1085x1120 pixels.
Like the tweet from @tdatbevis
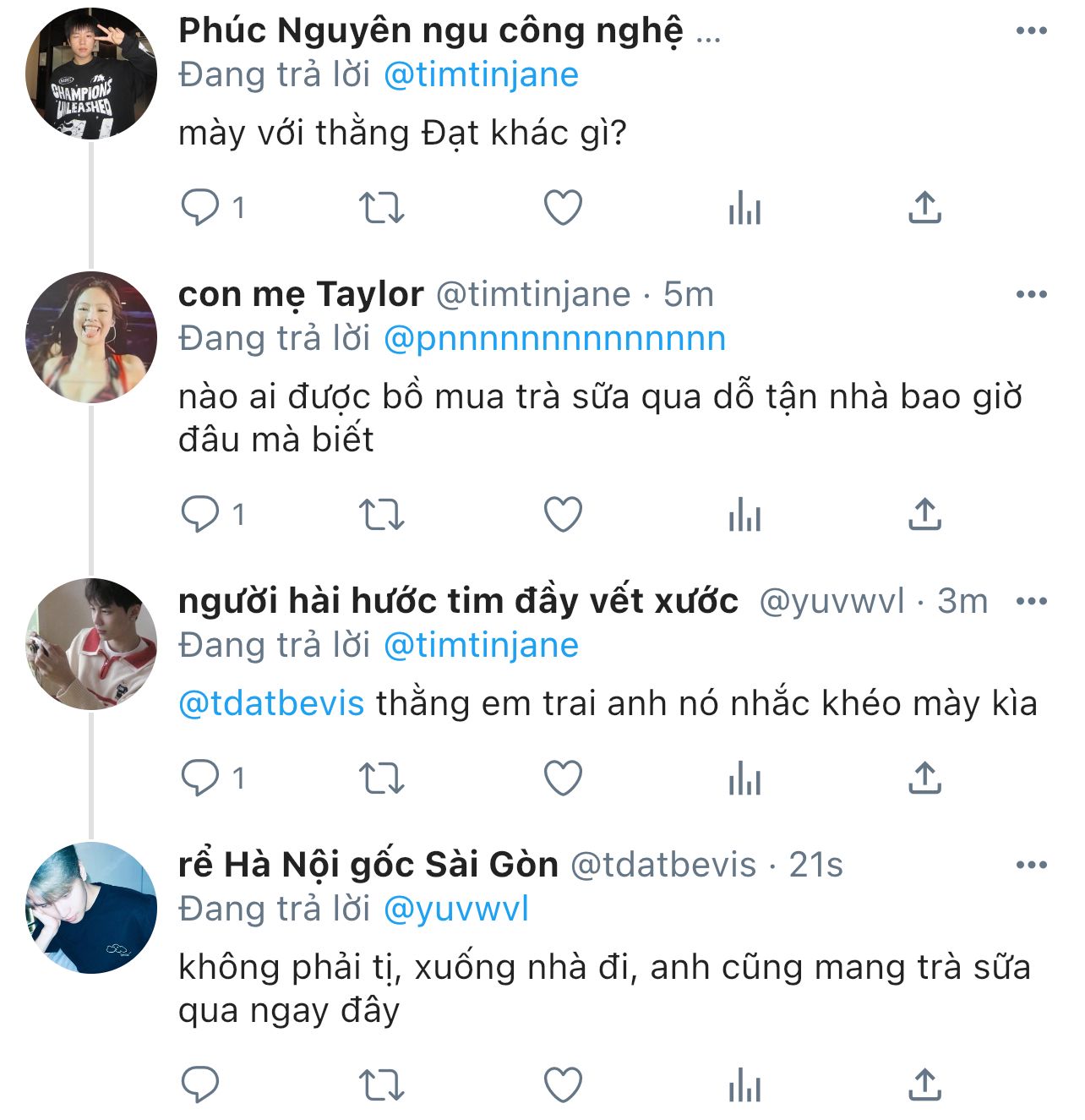[x=563, y=1084]
